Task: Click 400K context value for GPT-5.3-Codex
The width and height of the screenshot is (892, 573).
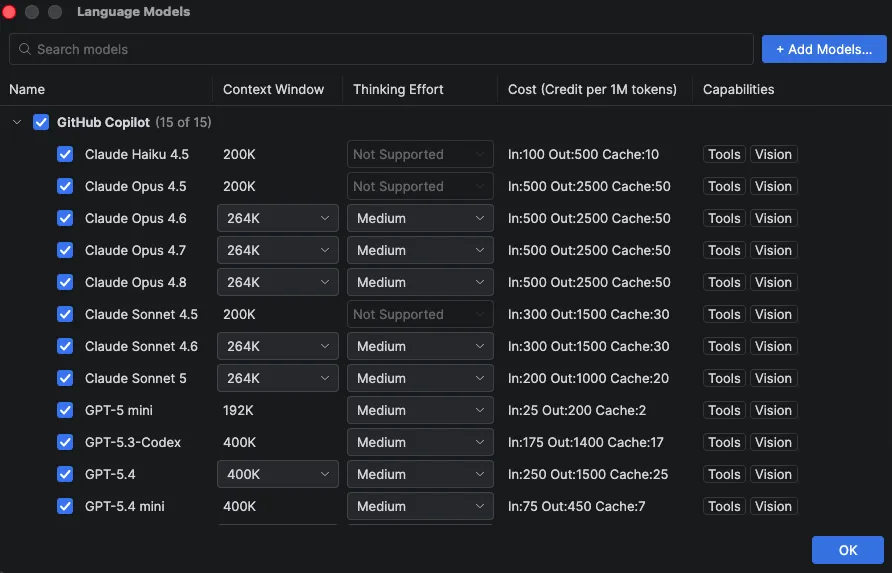Action: point(239,442)
